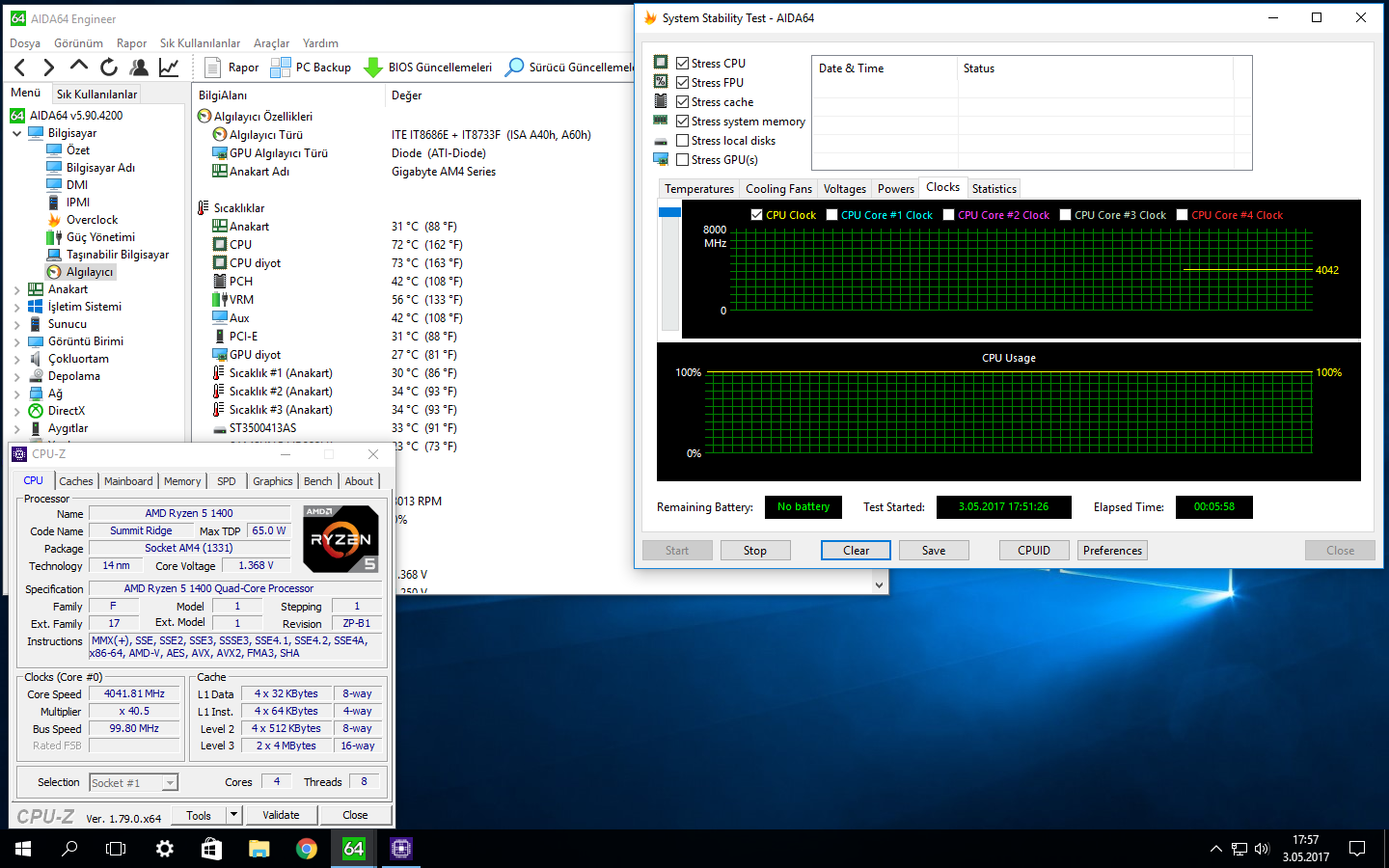Open Task View in taskbar

[x=116, y=849]
